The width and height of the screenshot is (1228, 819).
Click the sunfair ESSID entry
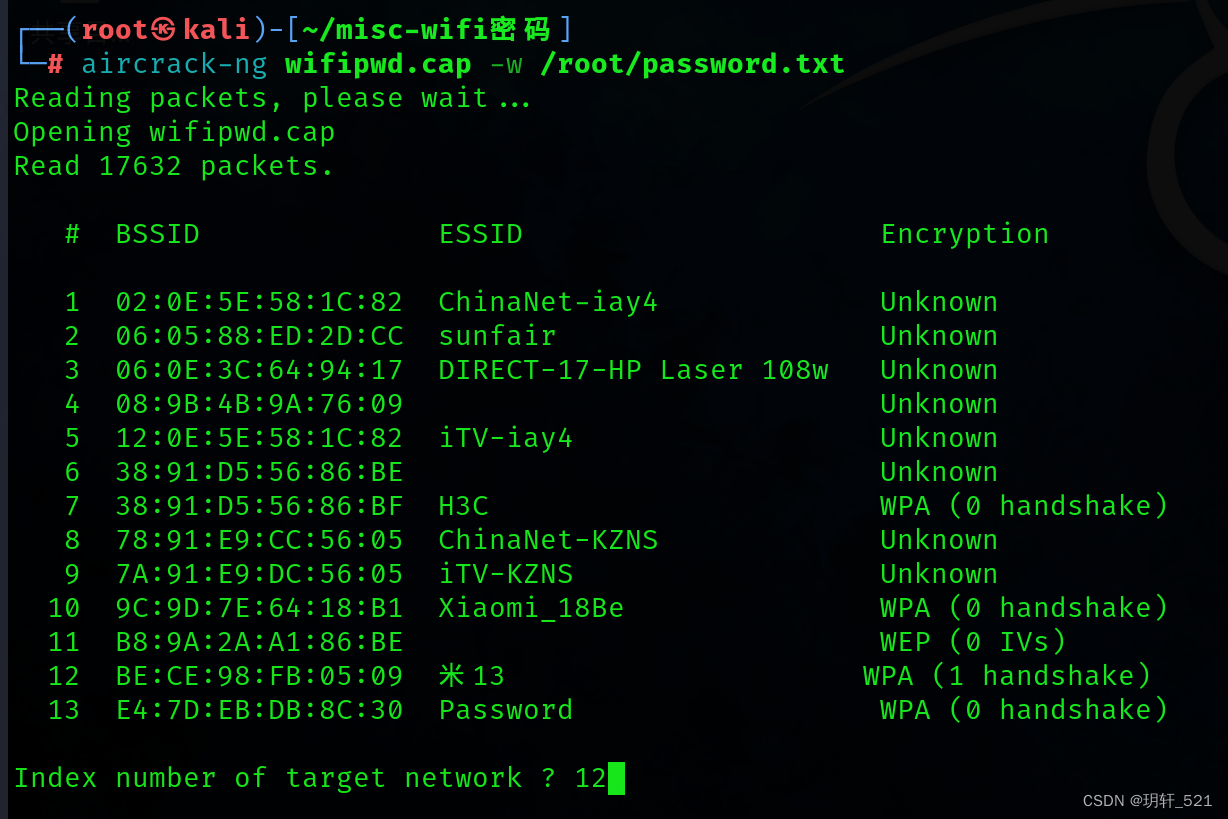[x=497, y=336]
